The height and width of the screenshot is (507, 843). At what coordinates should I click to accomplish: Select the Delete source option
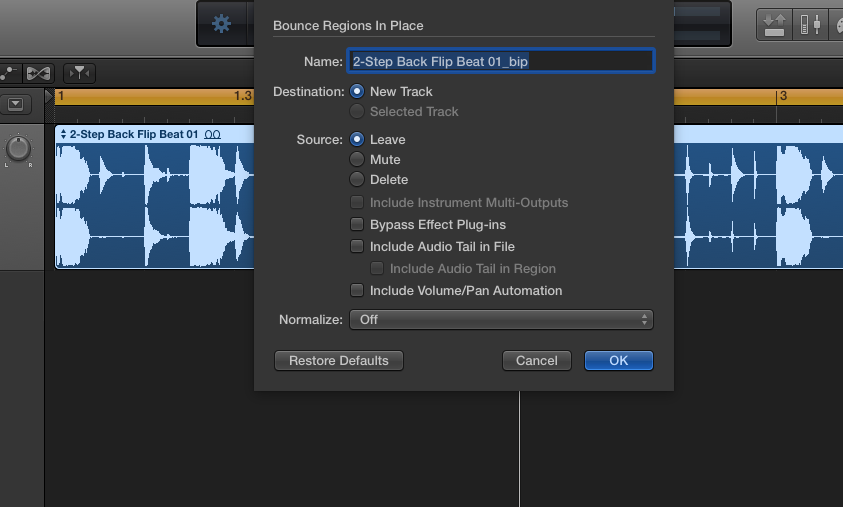pos(357,180)
